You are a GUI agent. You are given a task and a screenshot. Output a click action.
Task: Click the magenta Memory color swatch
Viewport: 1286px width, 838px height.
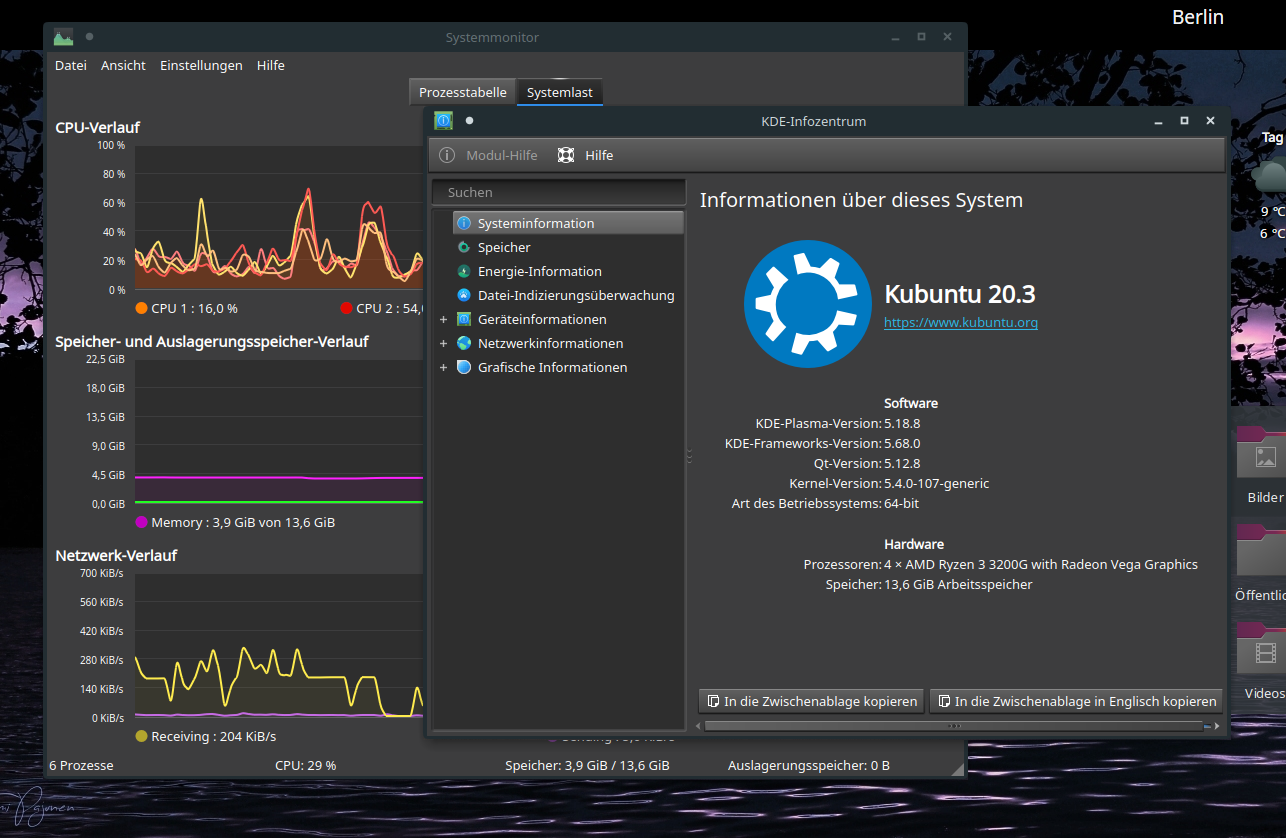(141, 522)
